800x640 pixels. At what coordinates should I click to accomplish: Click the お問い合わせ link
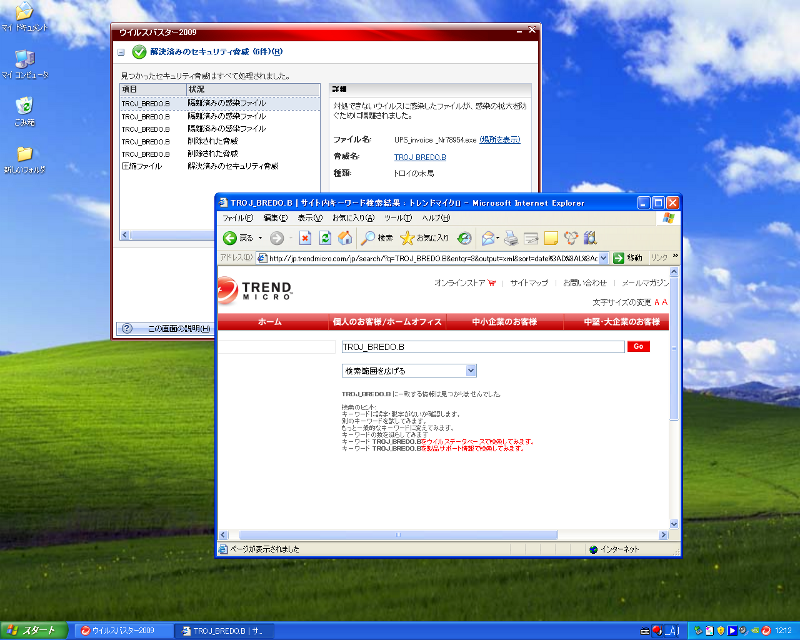coord(585,283)
